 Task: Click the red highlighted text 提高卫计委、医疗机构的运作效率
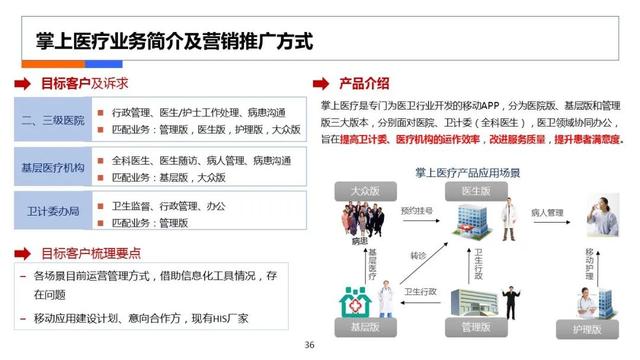[410, 140]
